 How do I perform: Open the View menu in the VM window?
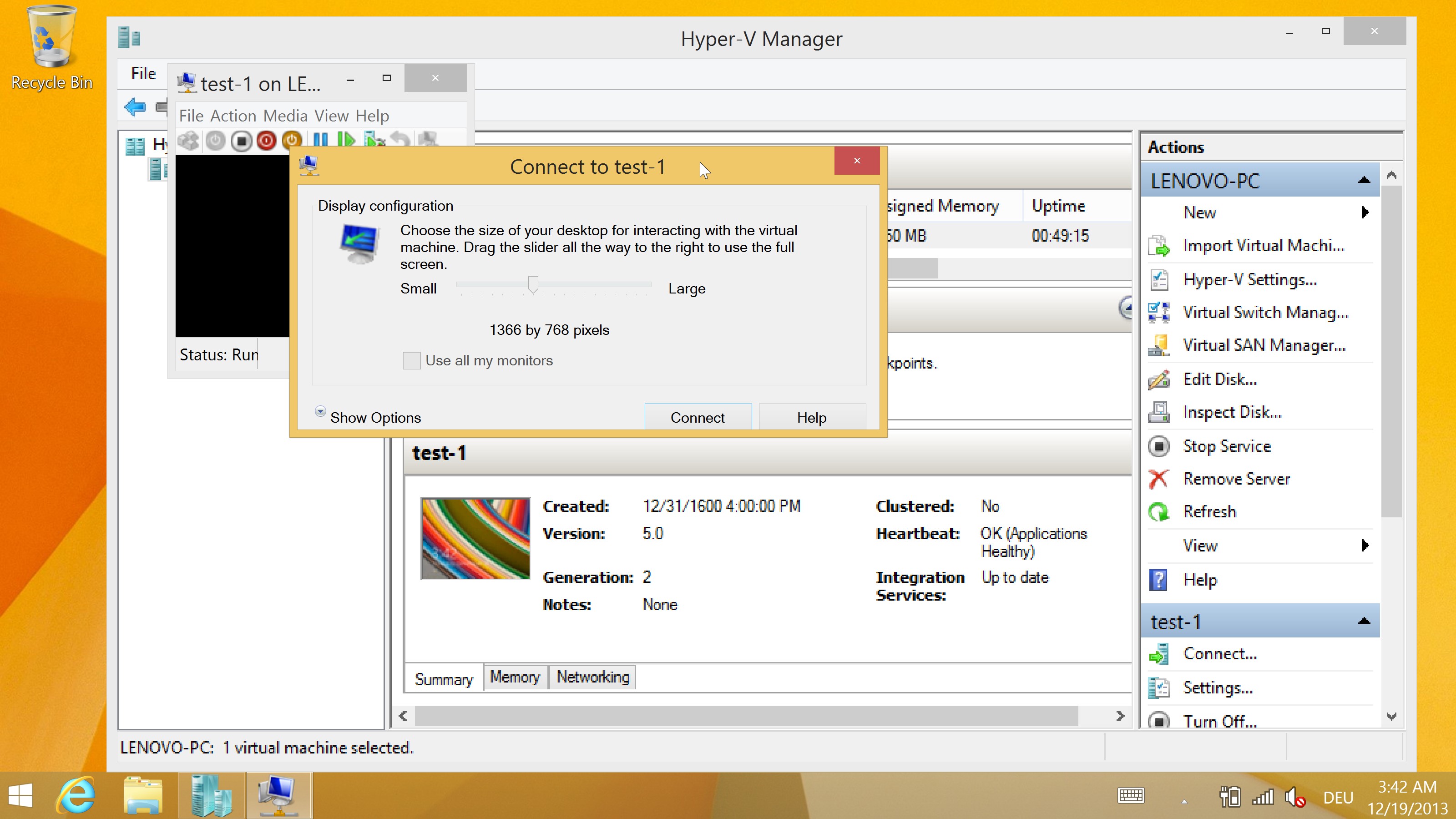tap(331, 116)
